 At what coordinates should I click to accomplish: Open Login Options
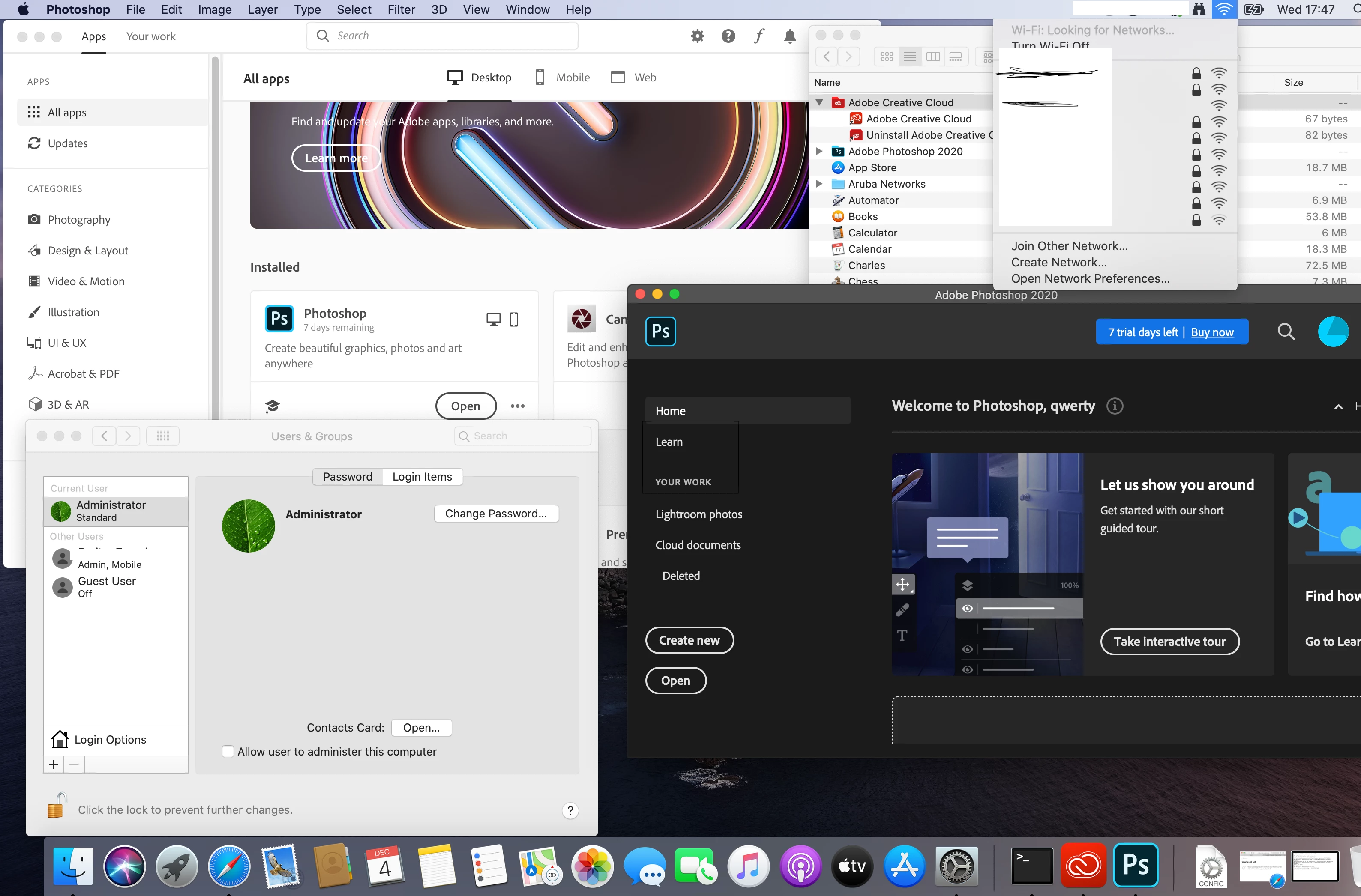point(116,739)
